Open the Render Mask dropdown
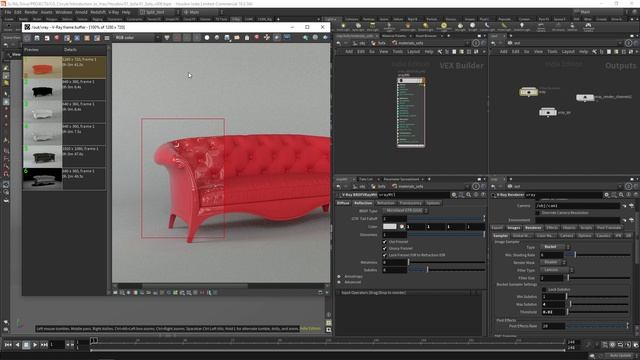Screen dimensions: 640x360 click(x=553, y=262)
